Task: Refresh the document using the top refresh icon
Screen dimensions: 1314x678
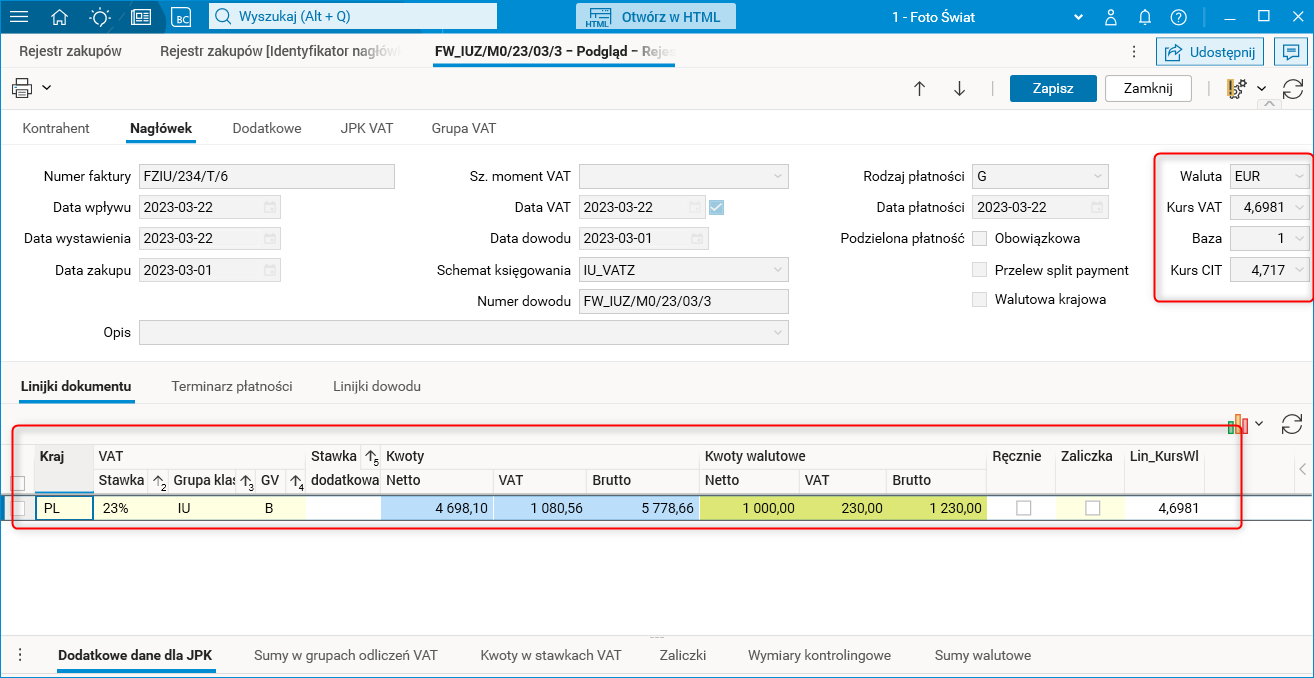Action: coord(1292,88)
